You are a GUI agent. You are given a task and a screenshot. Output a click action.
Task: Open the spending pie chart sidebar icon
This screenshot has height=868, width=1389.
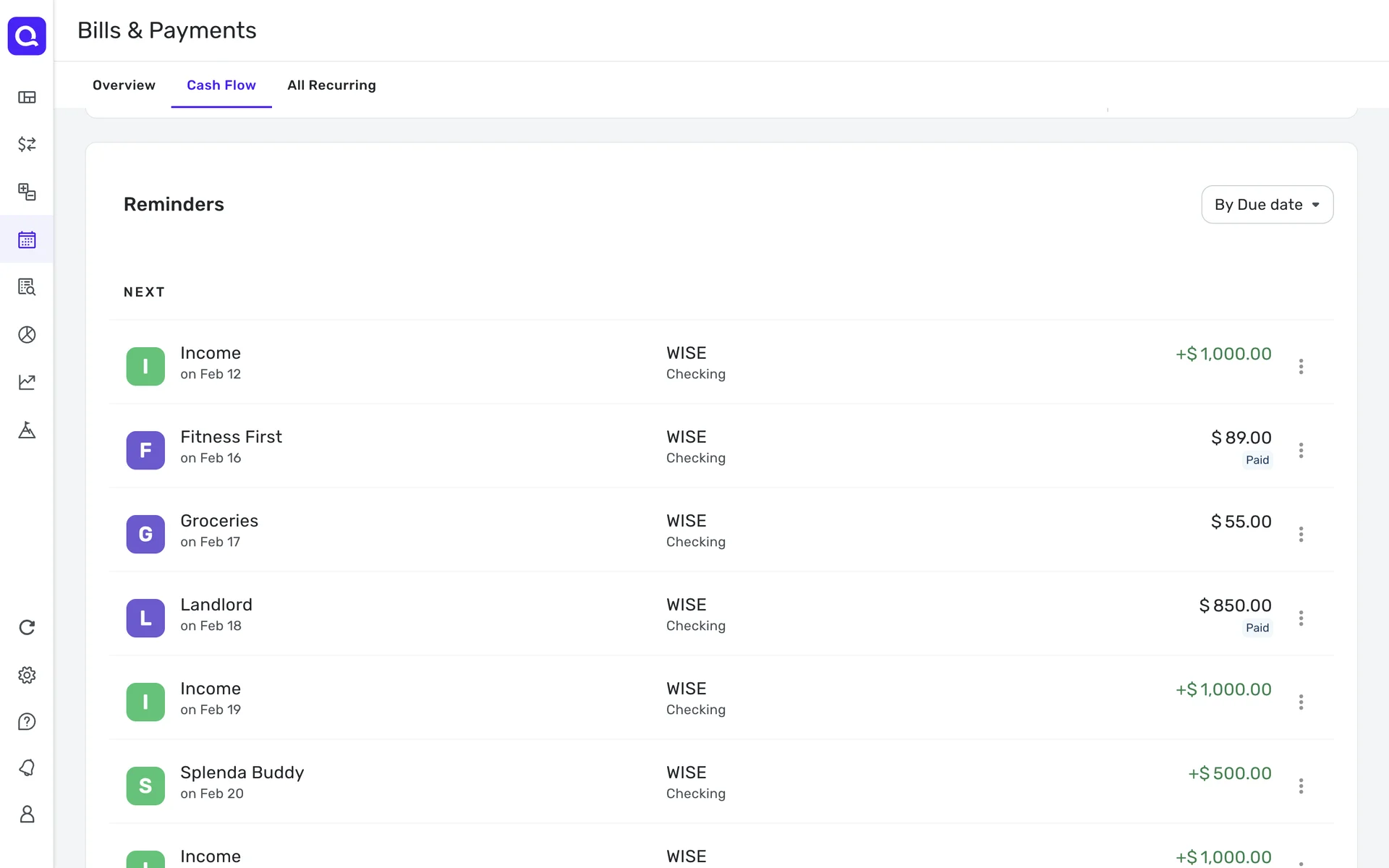click(27, 334)
